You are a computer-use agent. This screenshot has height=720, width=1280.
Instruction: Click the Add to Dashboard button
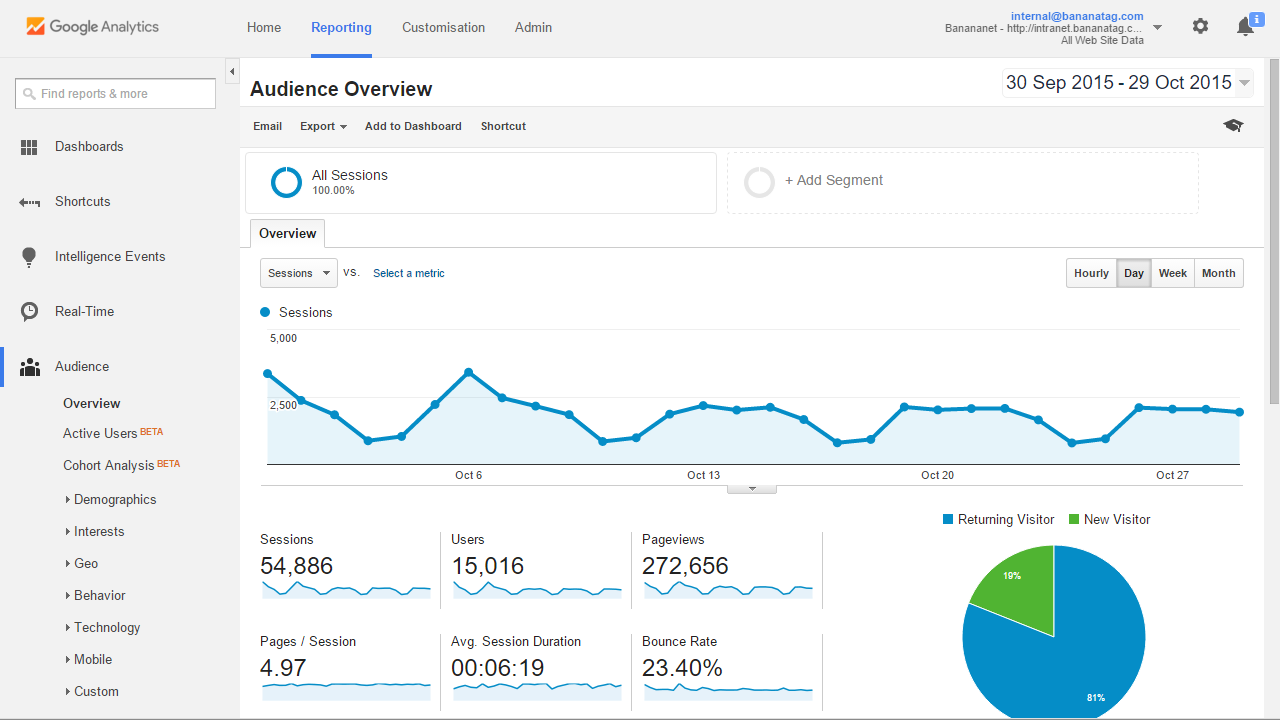413,126
